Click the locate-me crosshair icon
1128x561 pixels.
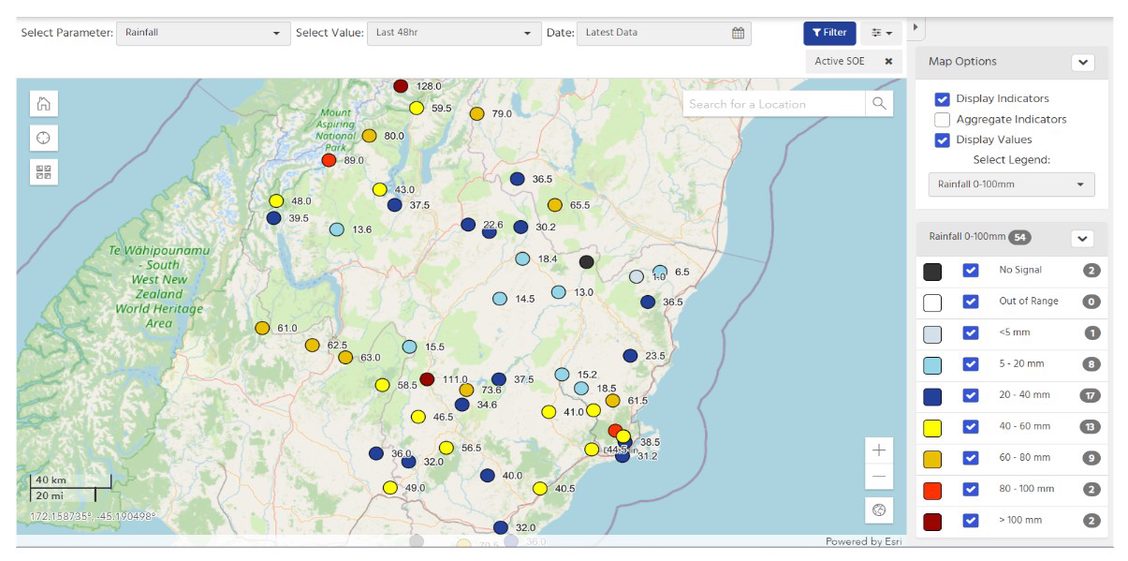click(43, 137)
